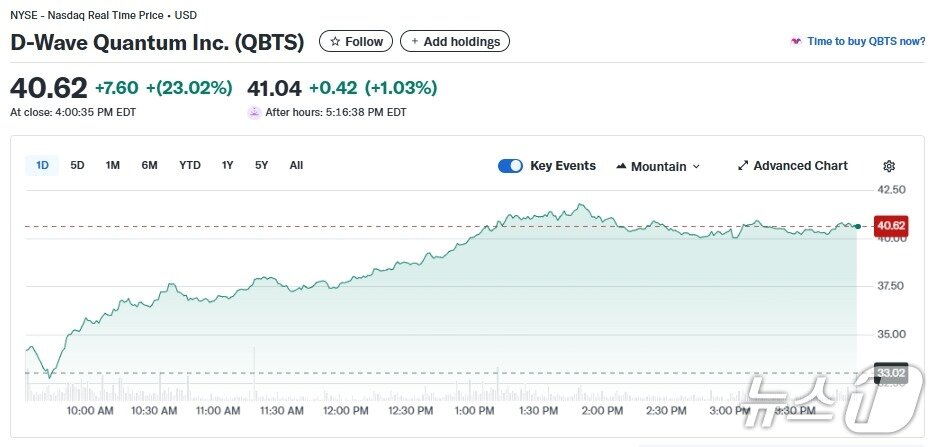The image size is (937, 447).
Task: Show the 1Y price history
Action: (228, 165)
